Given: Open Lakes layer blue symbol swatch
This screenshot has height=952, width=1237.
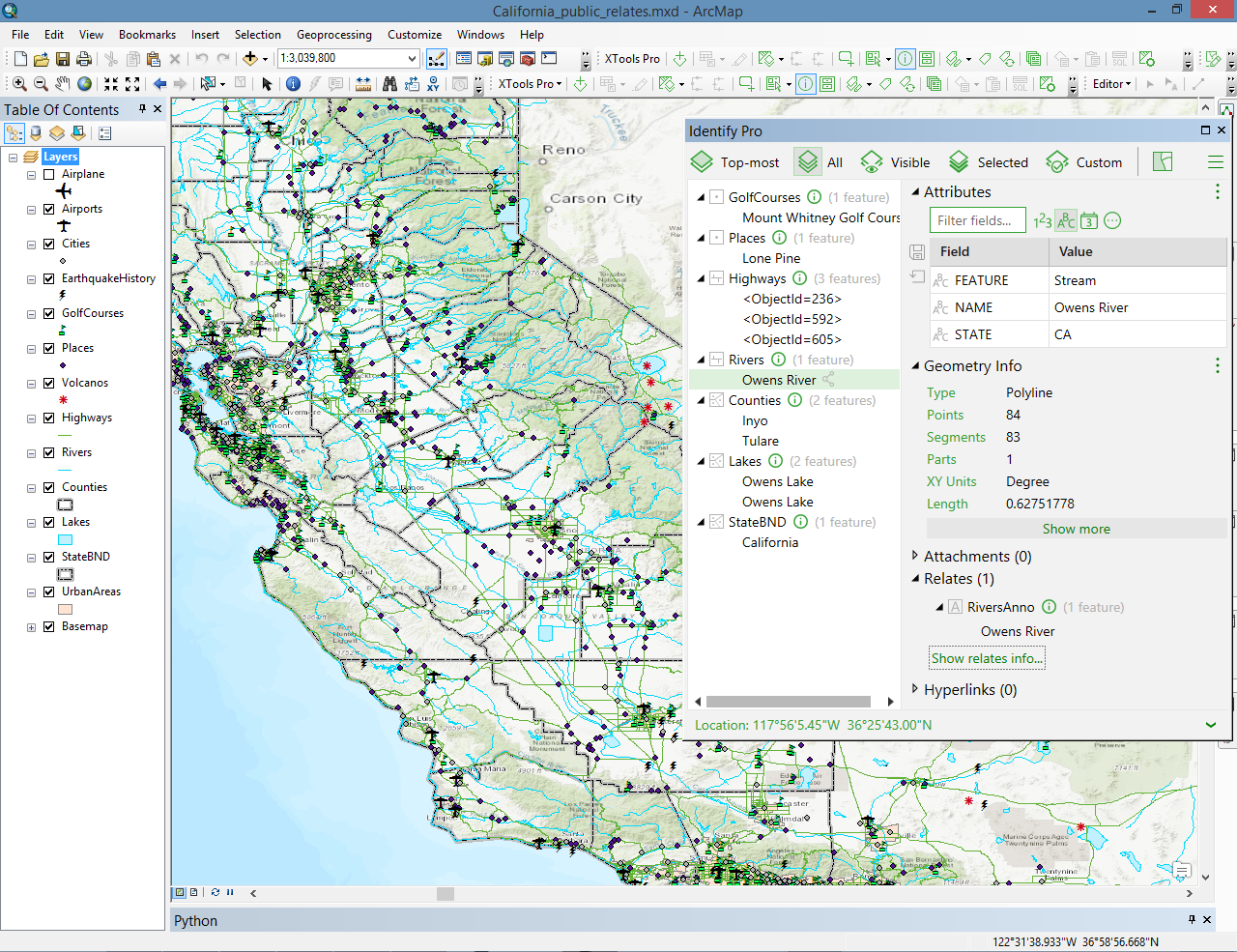Looking at the screenshot, I should tap(65, 539).
